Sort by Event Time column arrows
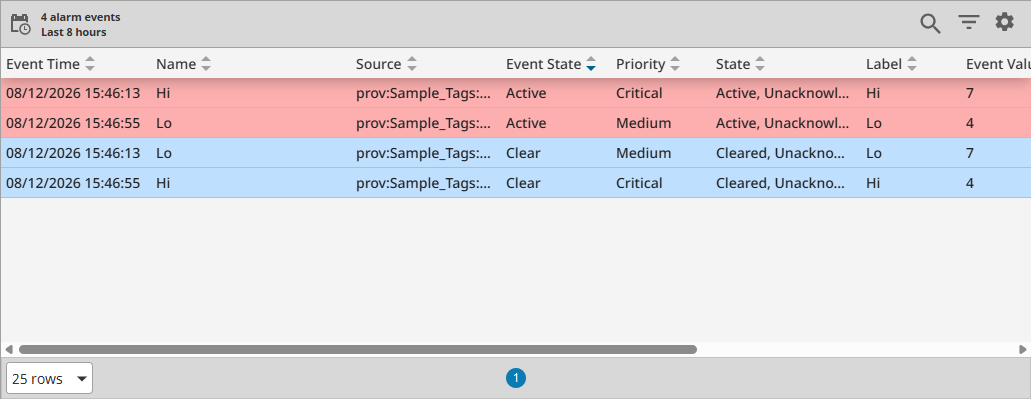Viewport: 1031px width, 399px height. click(90, 64)
